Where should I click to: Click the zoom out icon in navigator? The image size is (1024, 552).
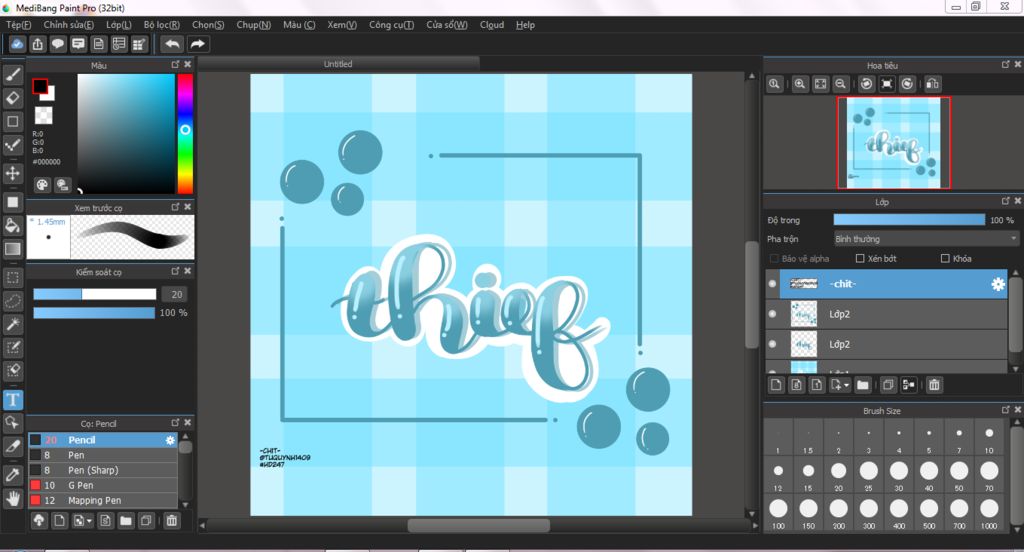840,84
